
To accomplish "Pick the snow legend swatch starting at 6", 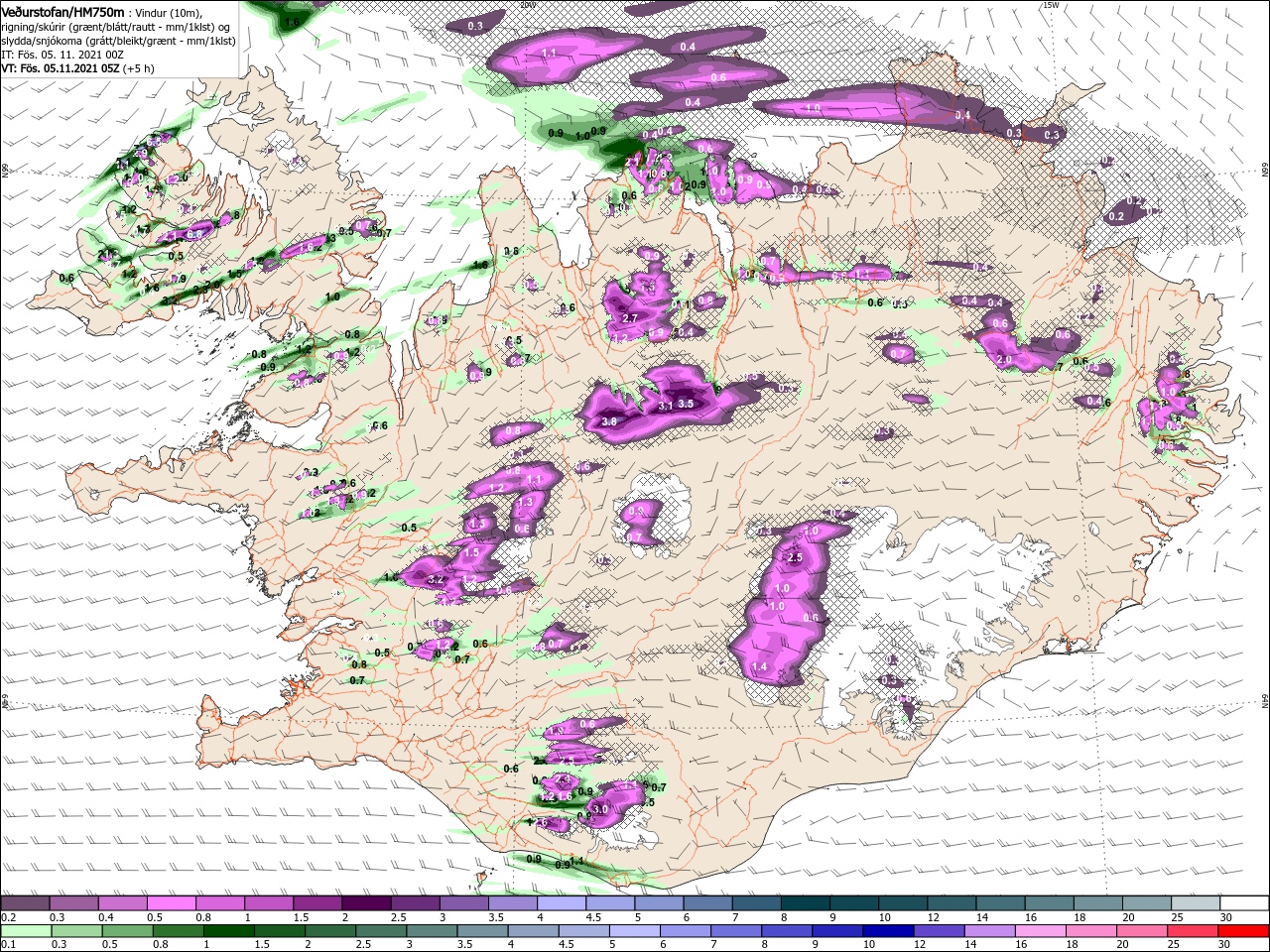I will (707, 904).
